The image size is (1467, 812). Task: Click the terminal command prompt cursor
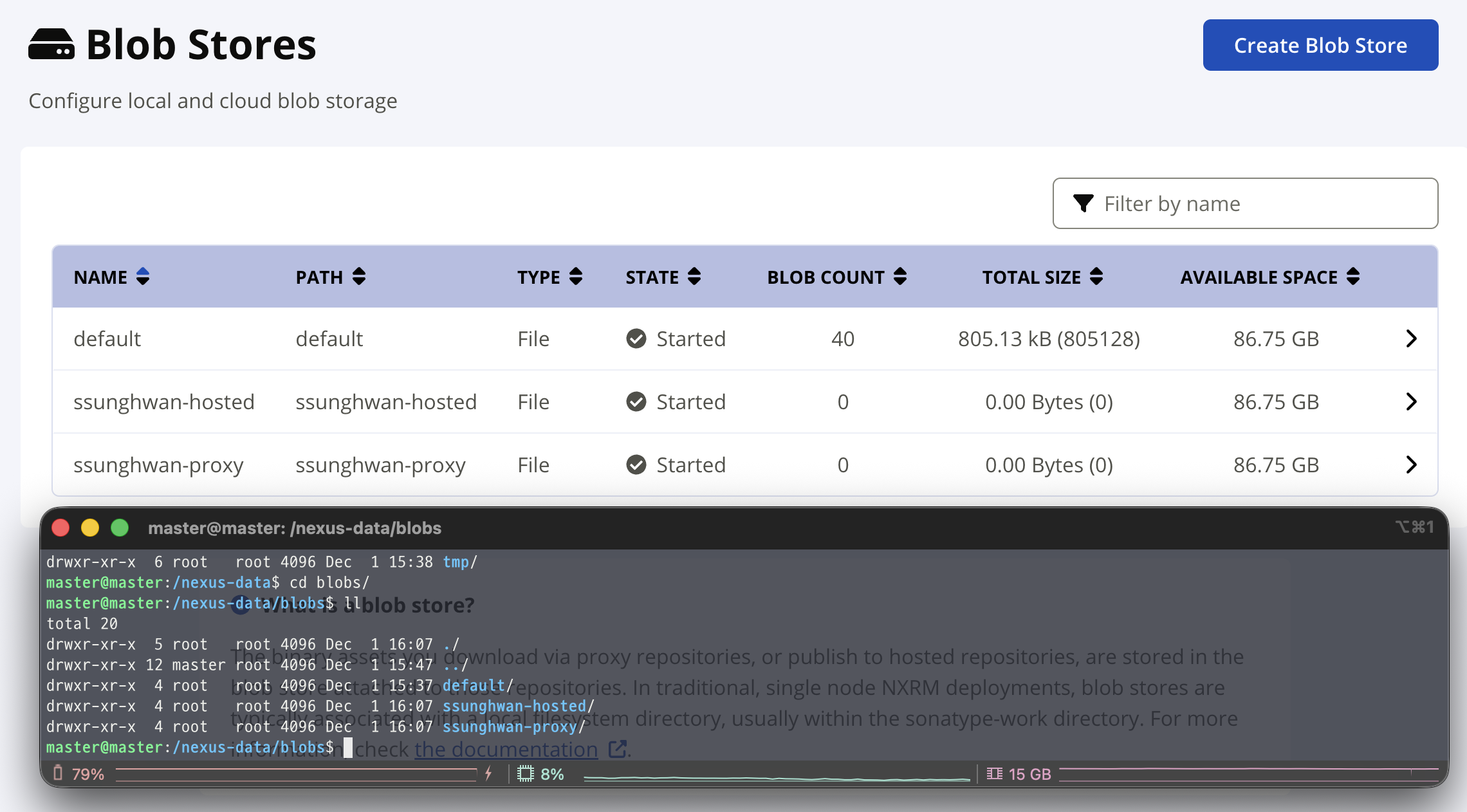[x=348, y=747]
